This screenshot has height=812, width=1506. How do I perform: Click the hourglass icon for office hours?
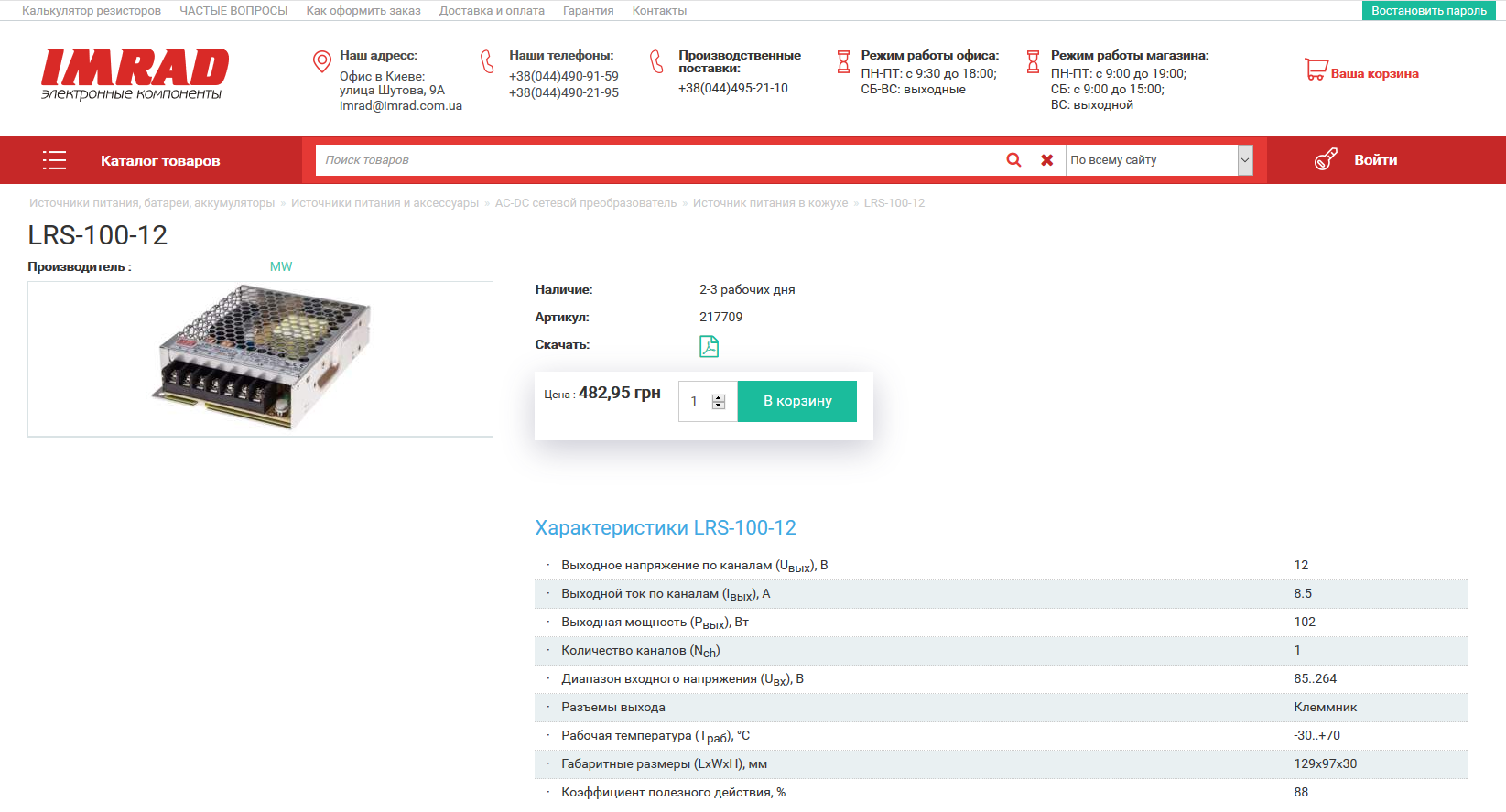pos(843,61)
